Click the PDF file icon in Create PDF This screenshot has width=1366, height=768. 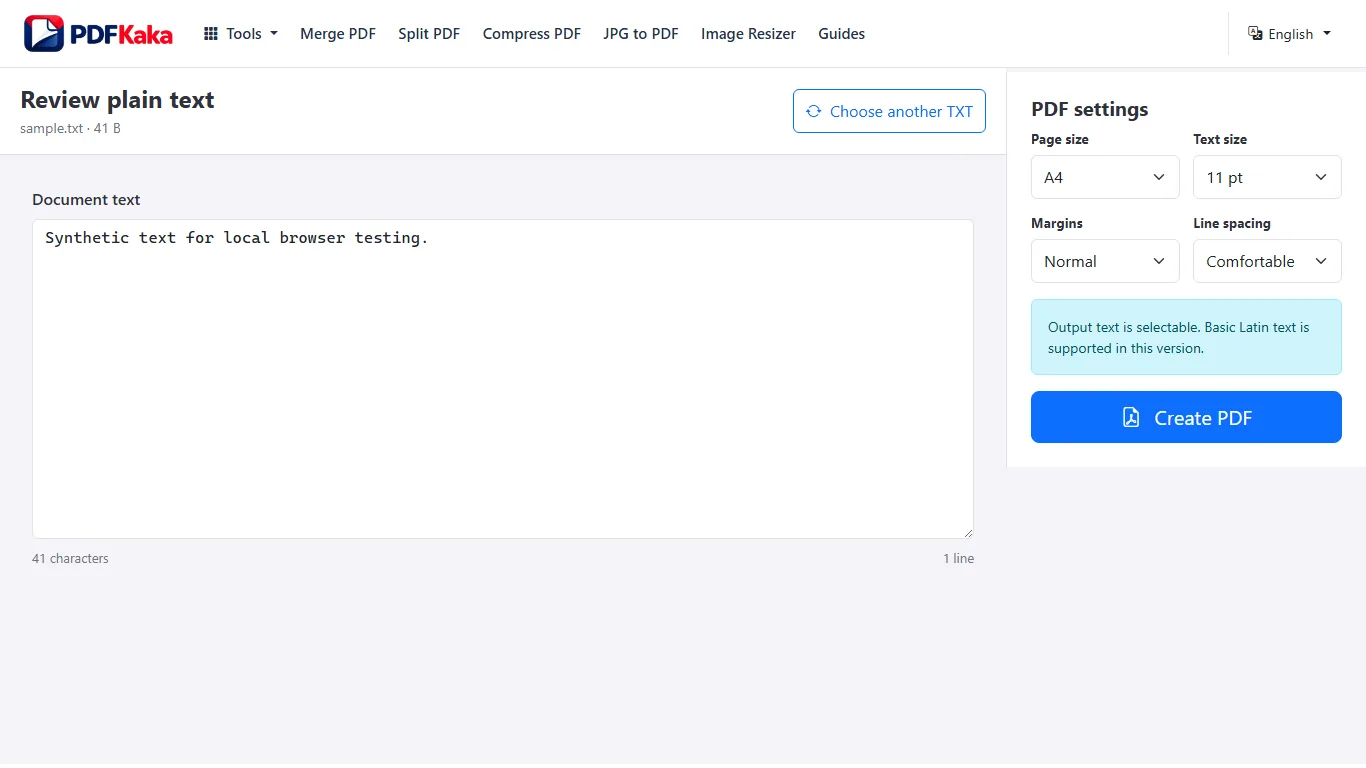click(x=1131, y=417)
